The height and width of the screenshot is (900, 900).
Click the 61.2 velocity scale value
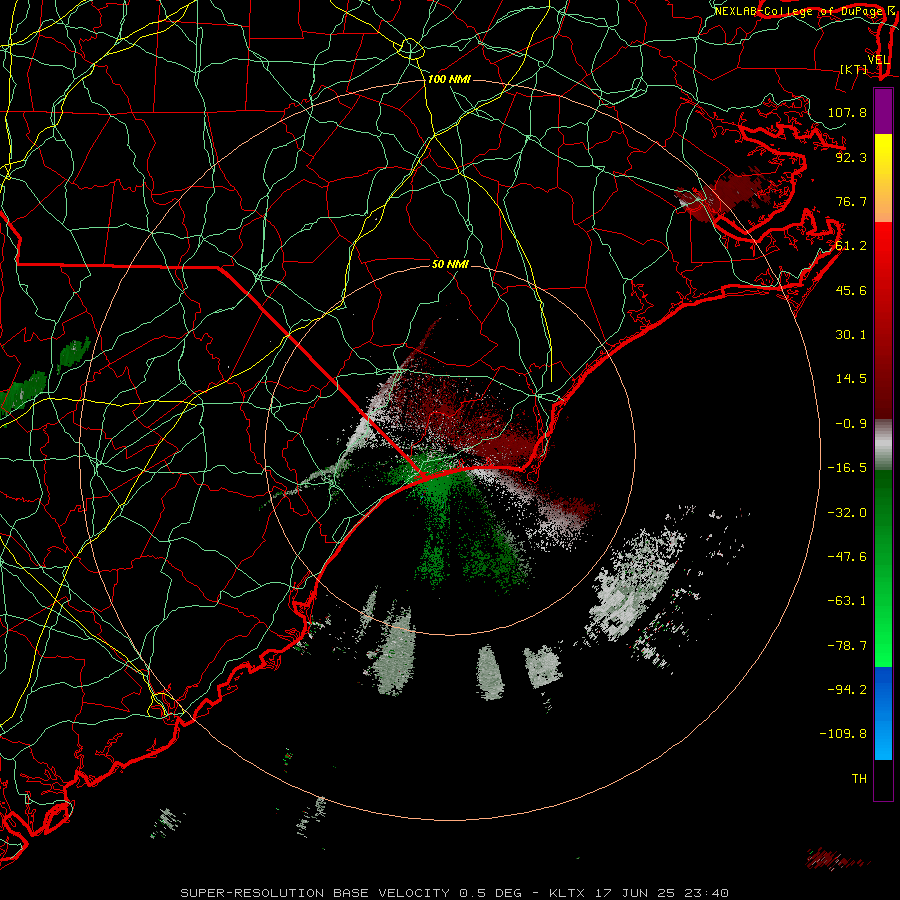pos(851,246)
